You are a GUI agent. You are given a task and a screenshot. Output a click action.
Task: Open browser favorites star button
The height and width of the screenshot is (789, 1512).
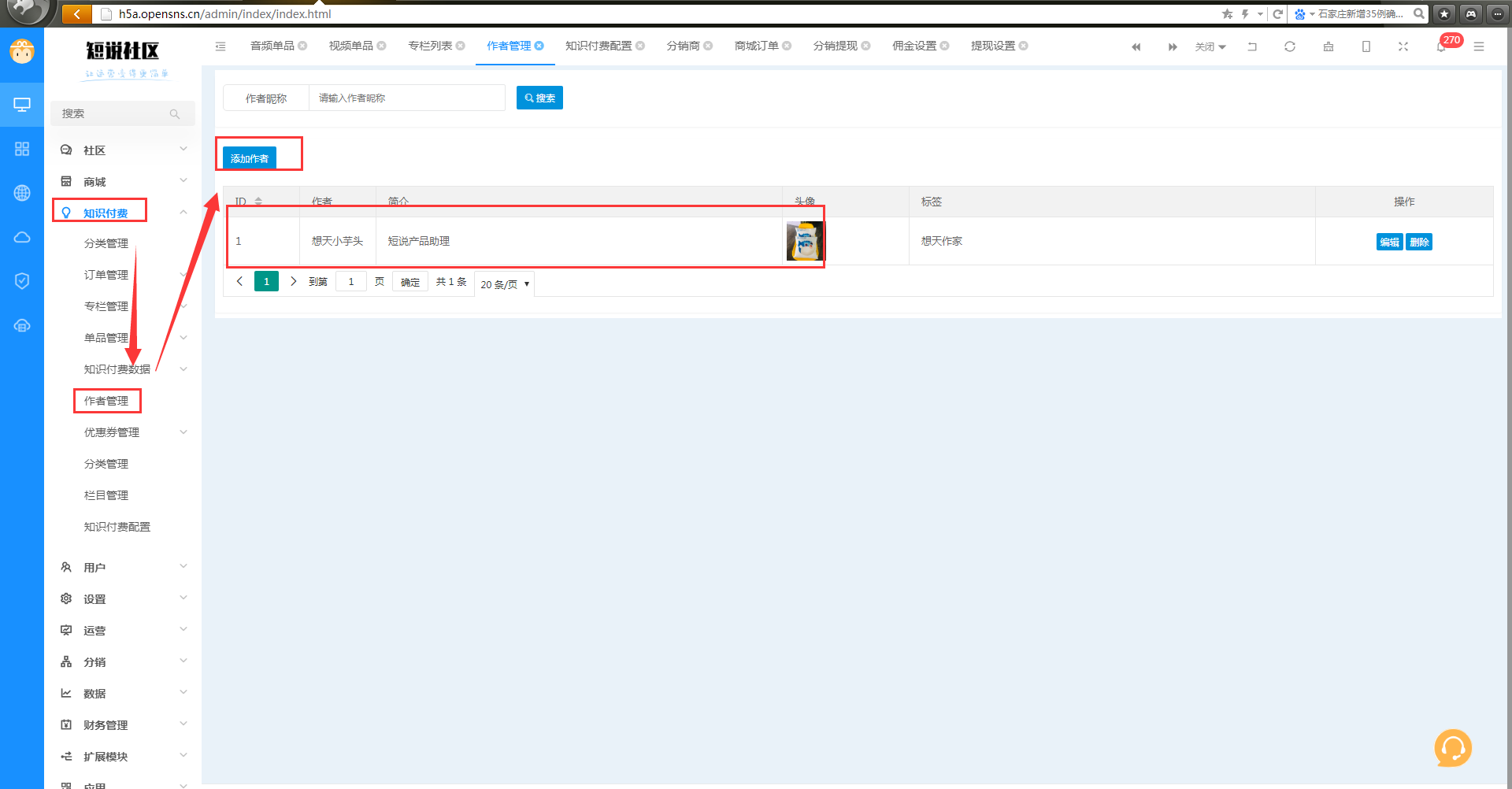tap(1444, 13)
